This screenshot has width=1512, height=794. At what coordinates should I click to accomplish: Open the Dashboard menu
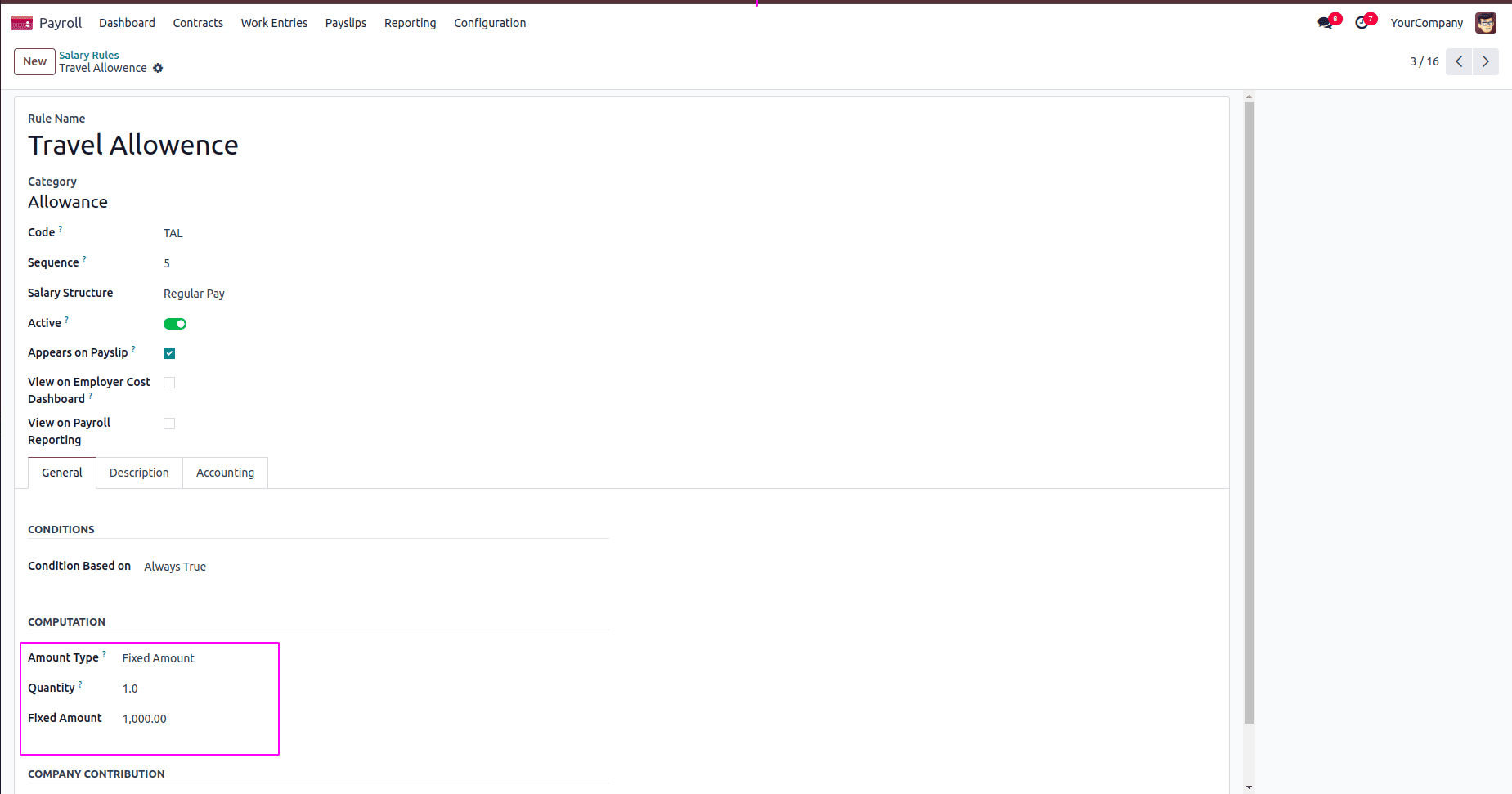[x=127, y=23]
